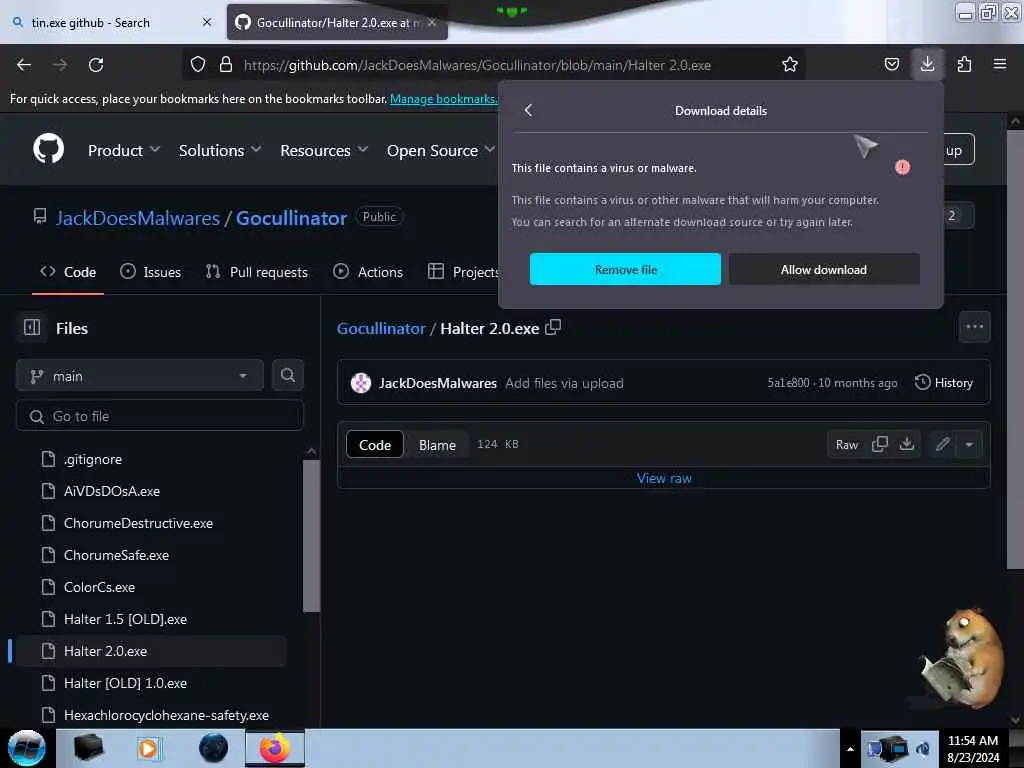Download the raw file icon
Screen dimensions: 1024x768
tap(906, 444)
